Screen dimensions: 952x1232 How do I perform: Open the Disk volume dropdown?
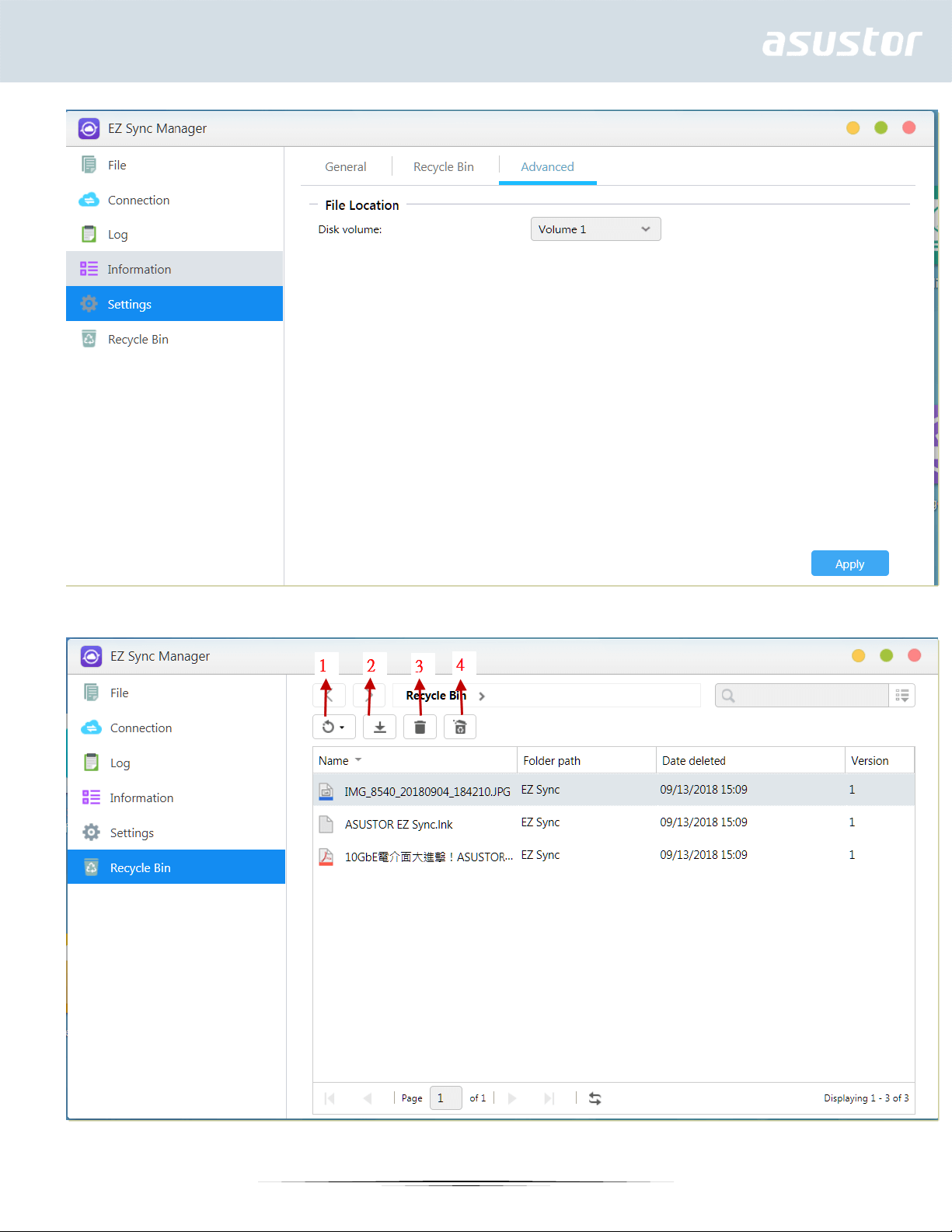(x=595, y=229)
